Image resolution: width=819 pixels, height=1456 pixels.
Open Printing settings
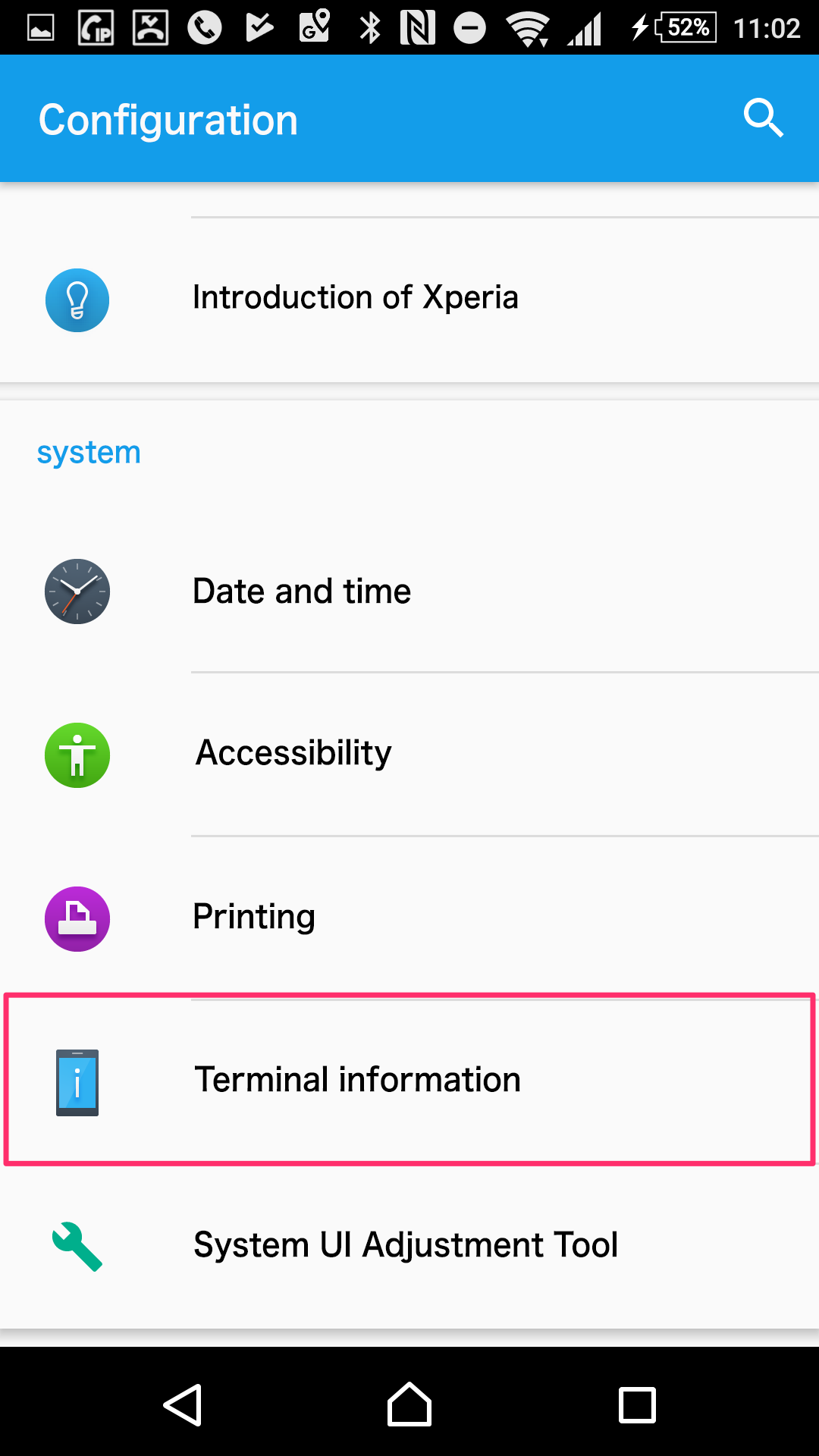click(x=254, y=917)
